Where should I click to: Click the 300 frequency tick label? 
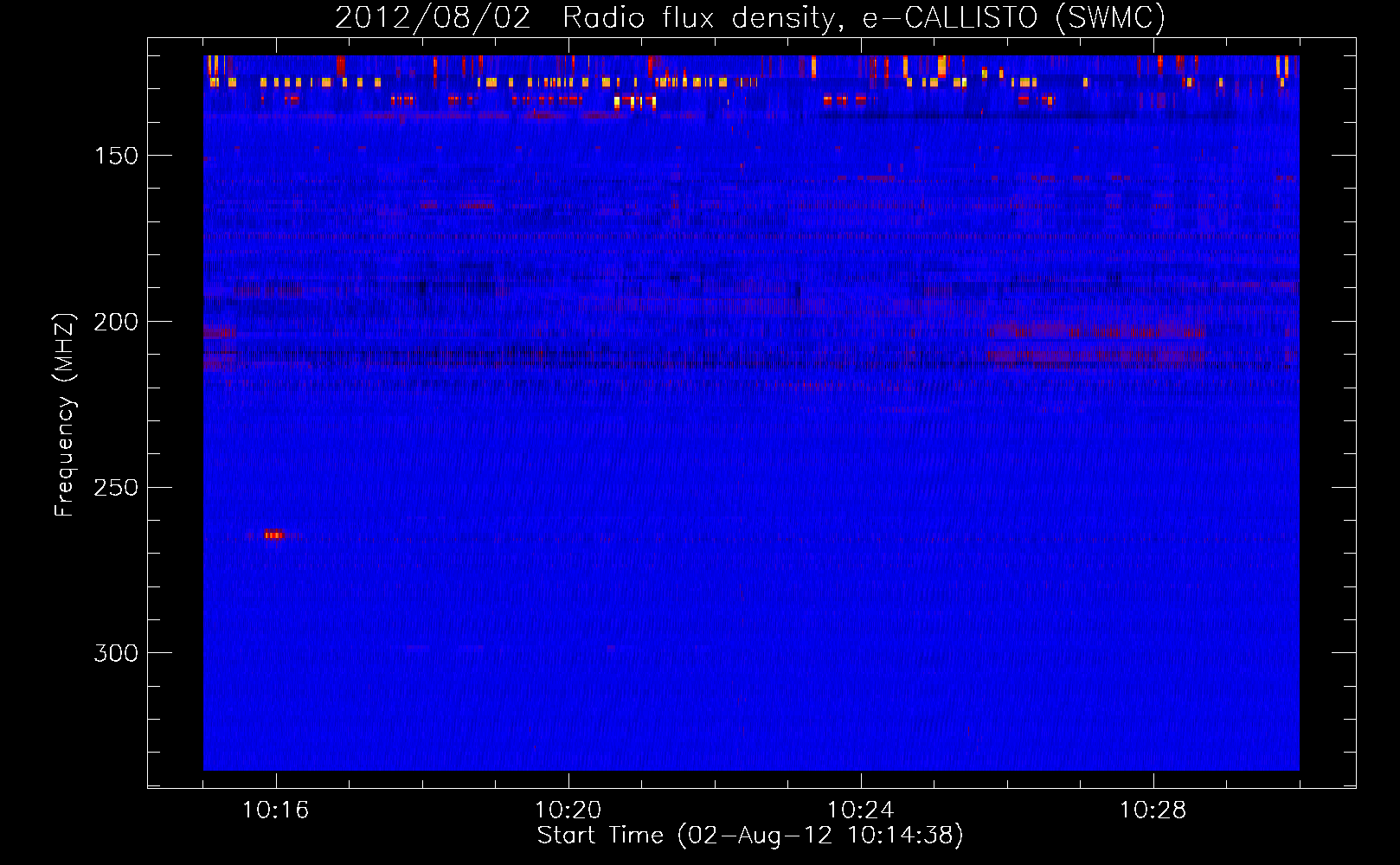[117, 653]
